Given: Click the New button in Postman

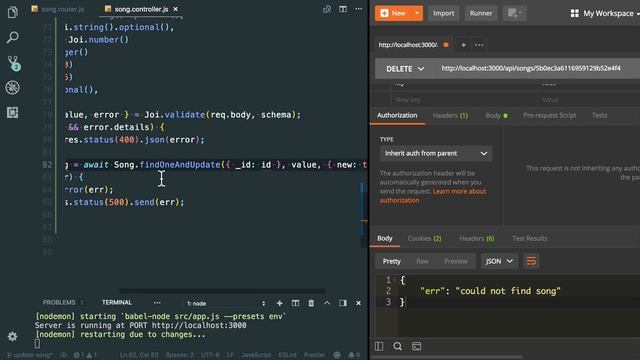Looking at the screenshot, I should tap(393, 13).
